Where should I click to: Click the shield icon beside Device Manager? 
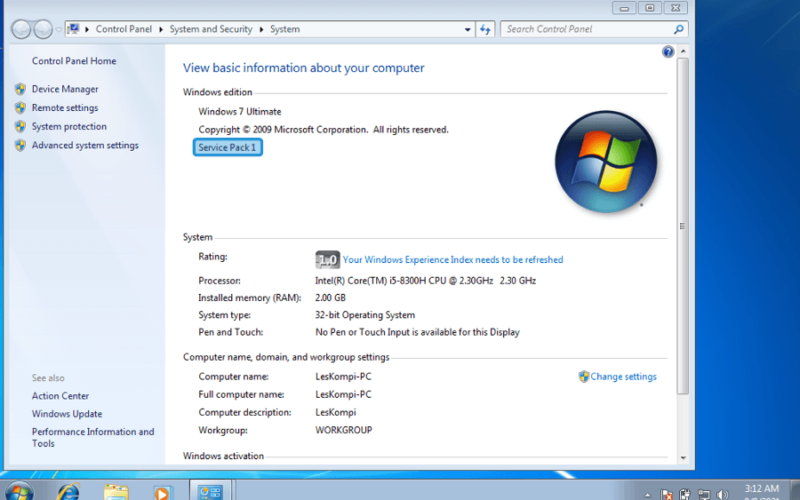pos(20,89)
